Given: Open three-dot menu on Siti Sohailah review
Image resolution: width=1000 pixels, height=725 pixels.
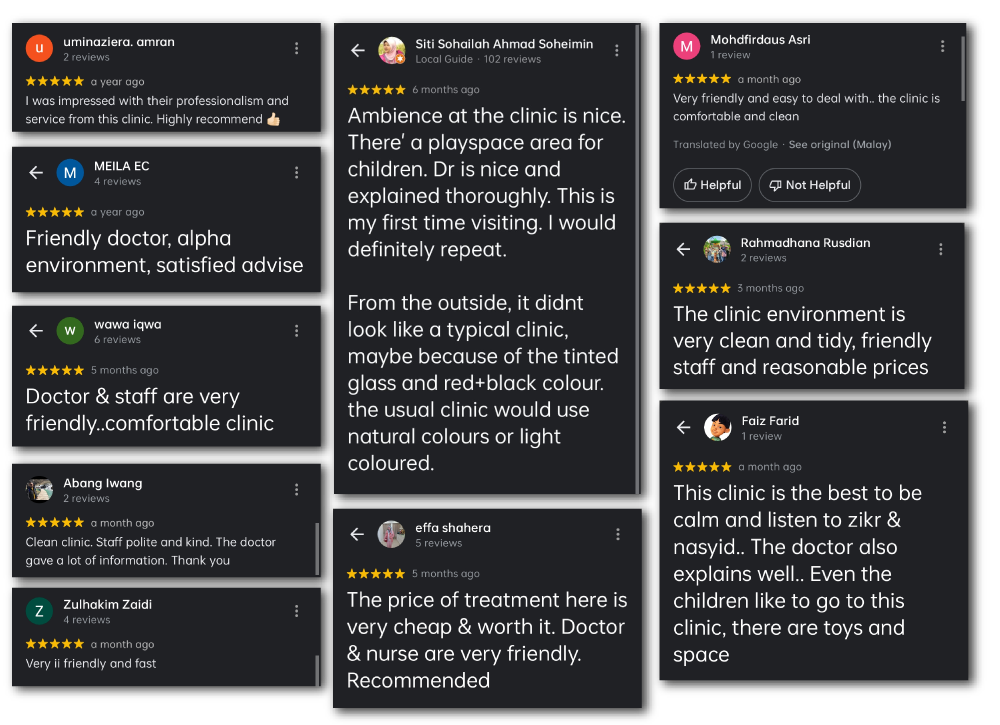Looking at the screenshot, I should (x=617, y=51).
